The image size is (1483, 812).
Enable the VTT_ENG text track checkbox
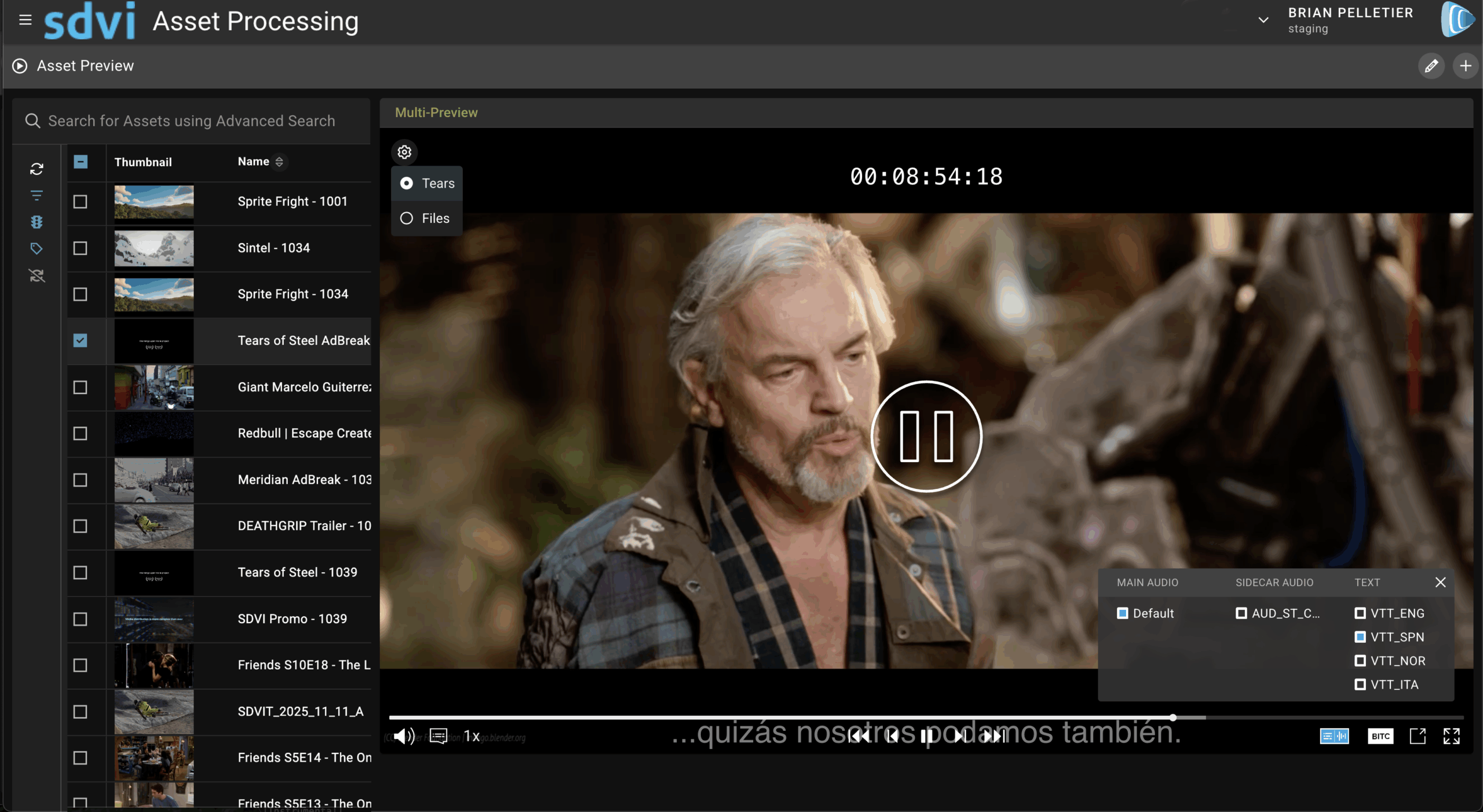1360,613
